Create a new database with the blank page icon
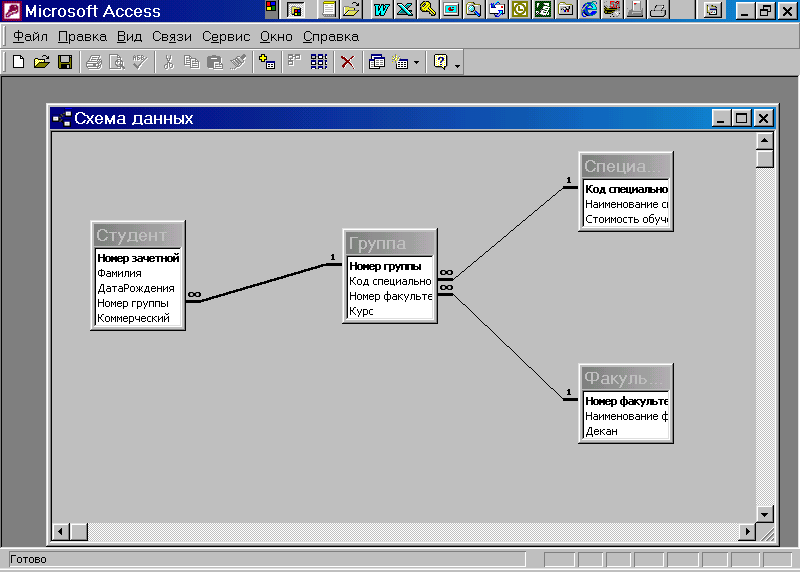This screenshot has height=572, width=800. point(18,62)
